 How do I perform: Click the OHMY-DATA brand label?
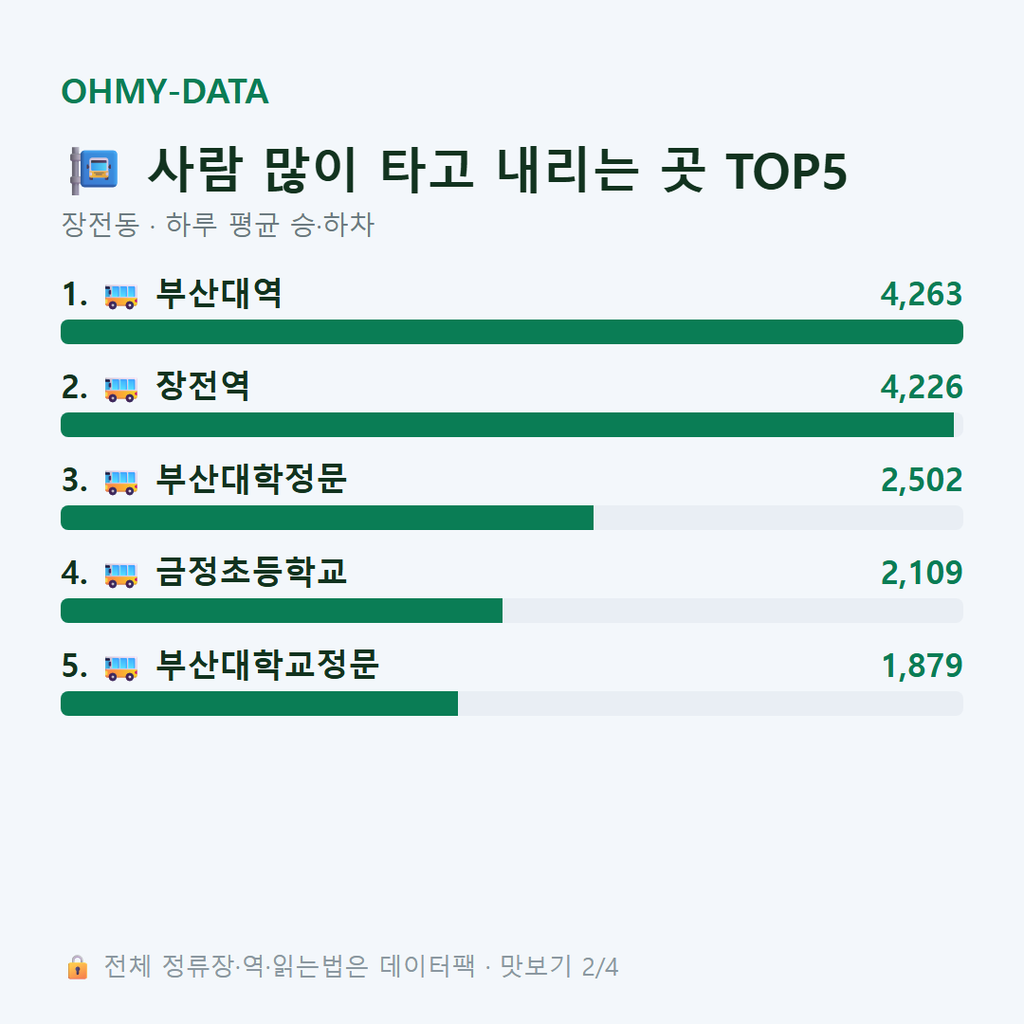click(x=165, y=91)
